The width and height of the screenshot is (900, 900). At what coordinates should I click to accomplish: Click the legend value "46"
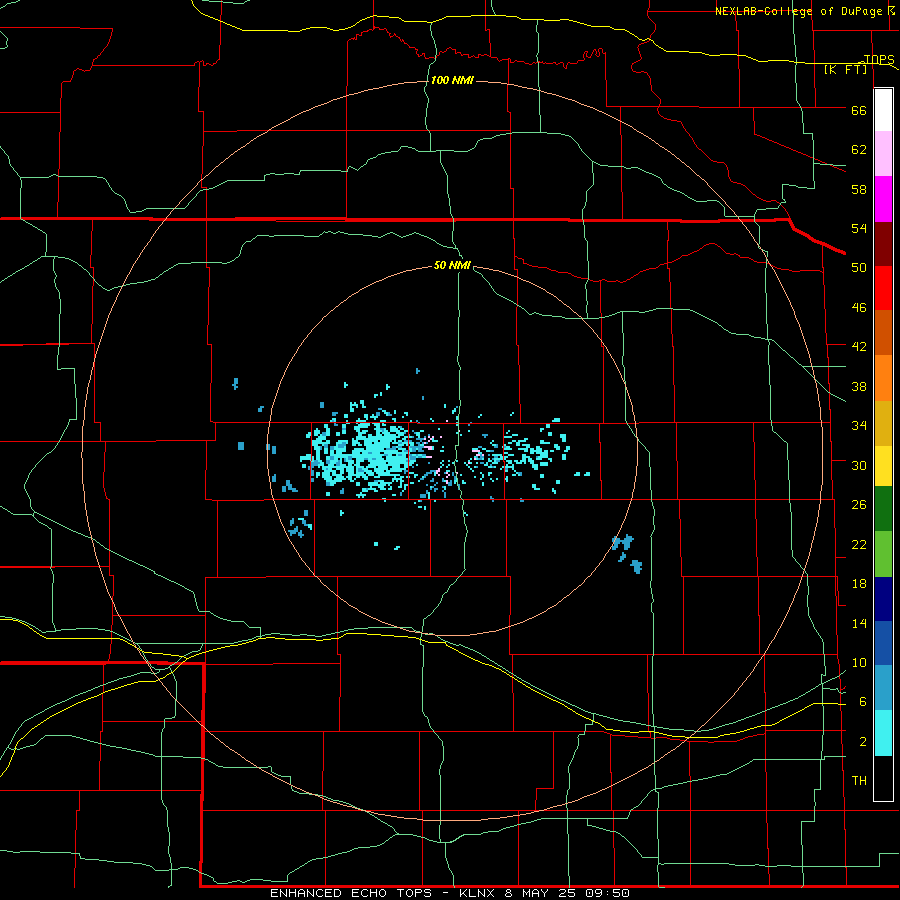[x=859, y=307]
